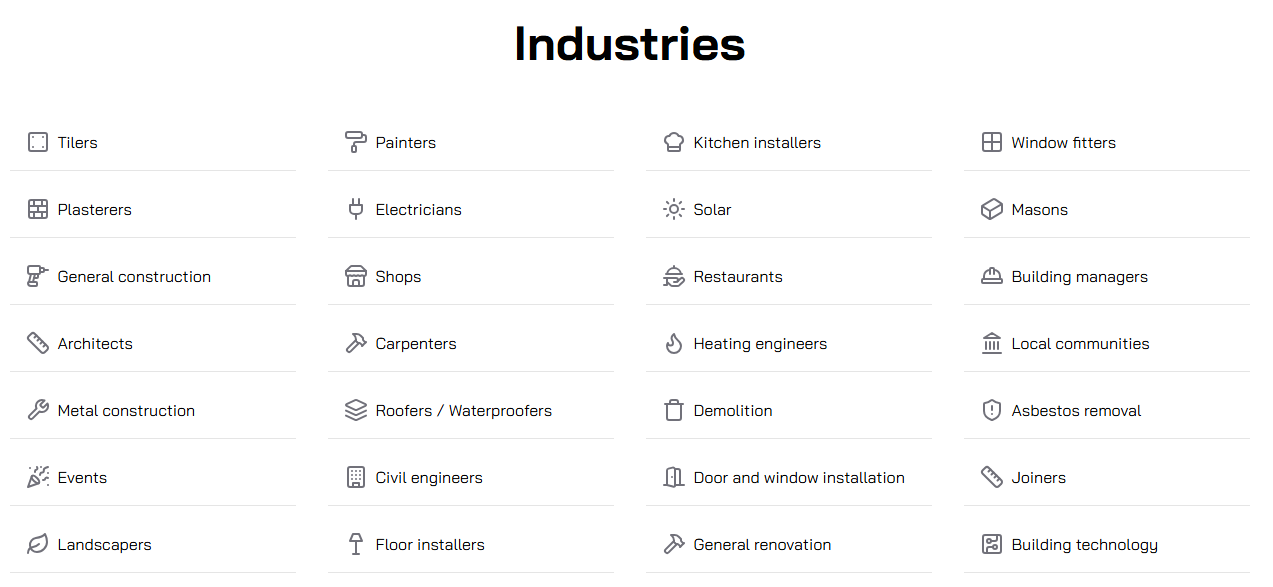Open the Tilers industry link
Screen dimensions: 1273x587
click(77, 143)
